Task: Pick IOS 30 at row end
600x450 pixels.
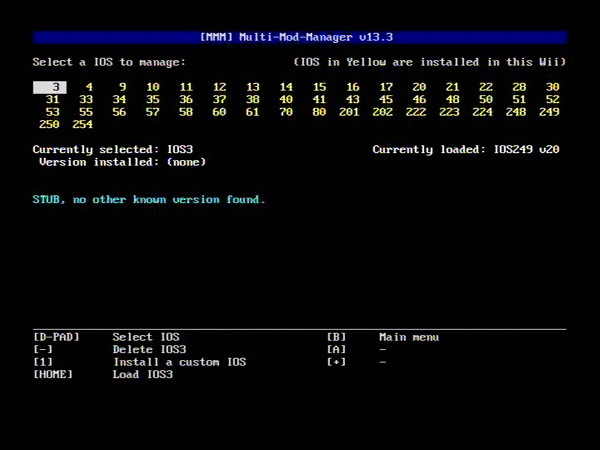Action: pyautogui.click(x=552, y=87)
